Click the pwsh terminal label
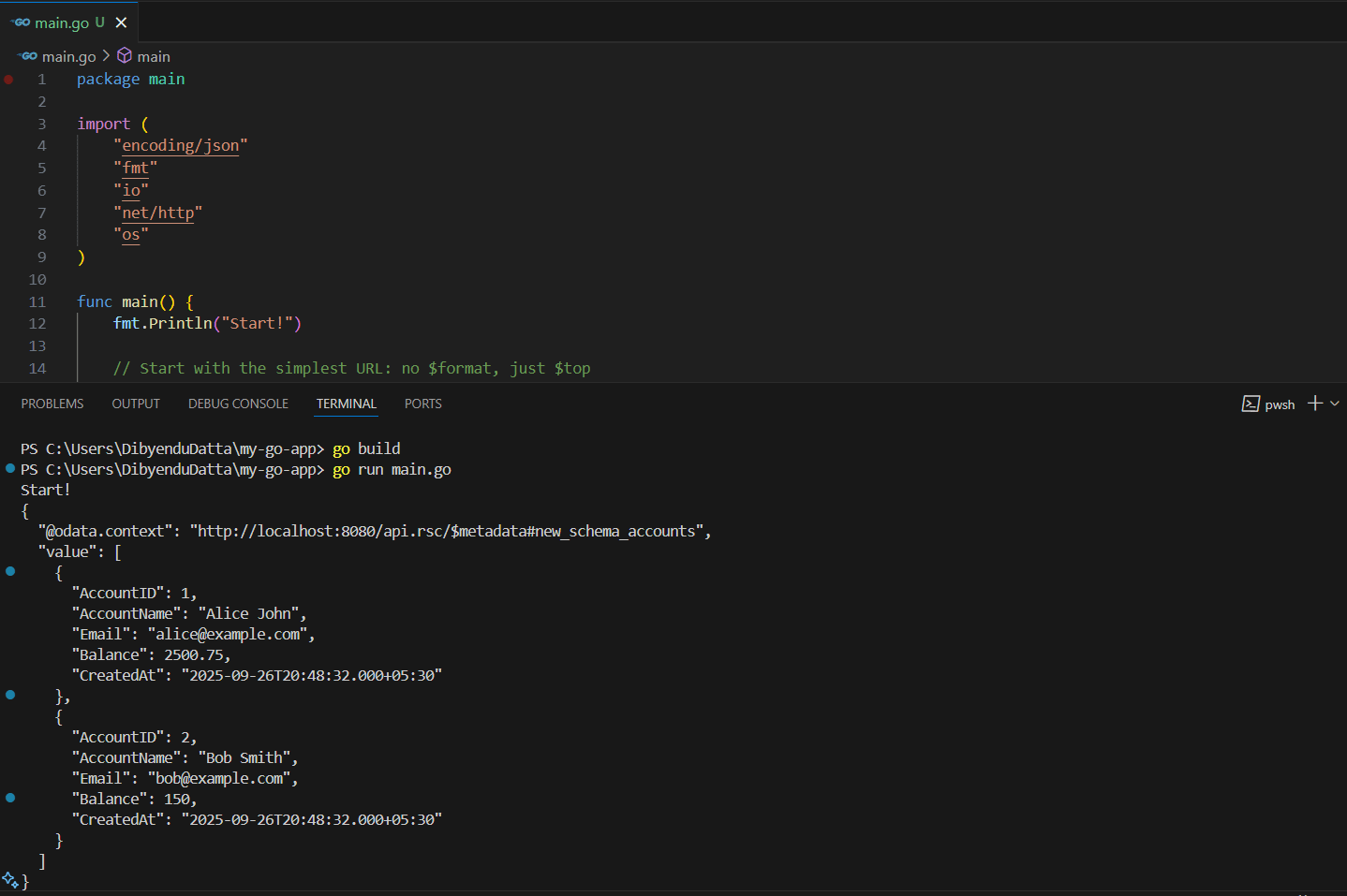The width and height of the screenshot is (1347, 896). (x=1280, y=404)
